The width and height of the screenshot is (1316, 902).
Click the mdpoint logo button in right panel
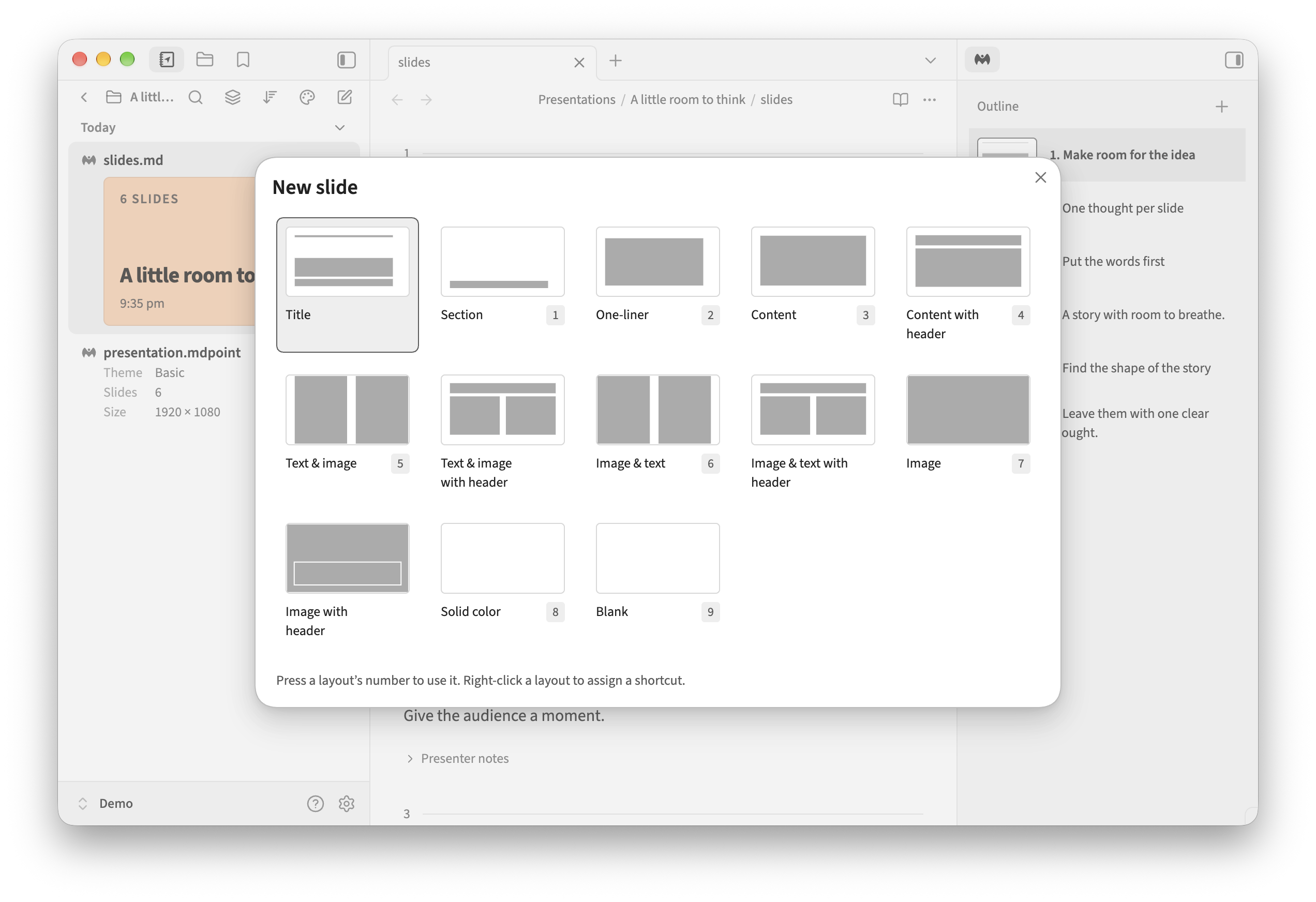(x=982, y=59)
